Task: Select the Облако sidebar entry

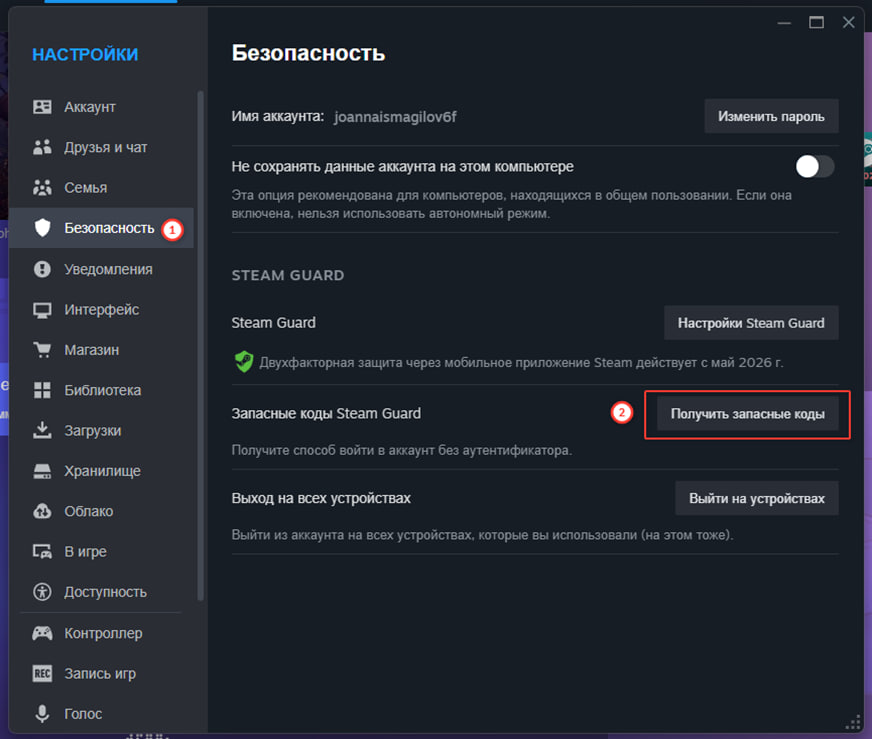Action: [101, 511]
